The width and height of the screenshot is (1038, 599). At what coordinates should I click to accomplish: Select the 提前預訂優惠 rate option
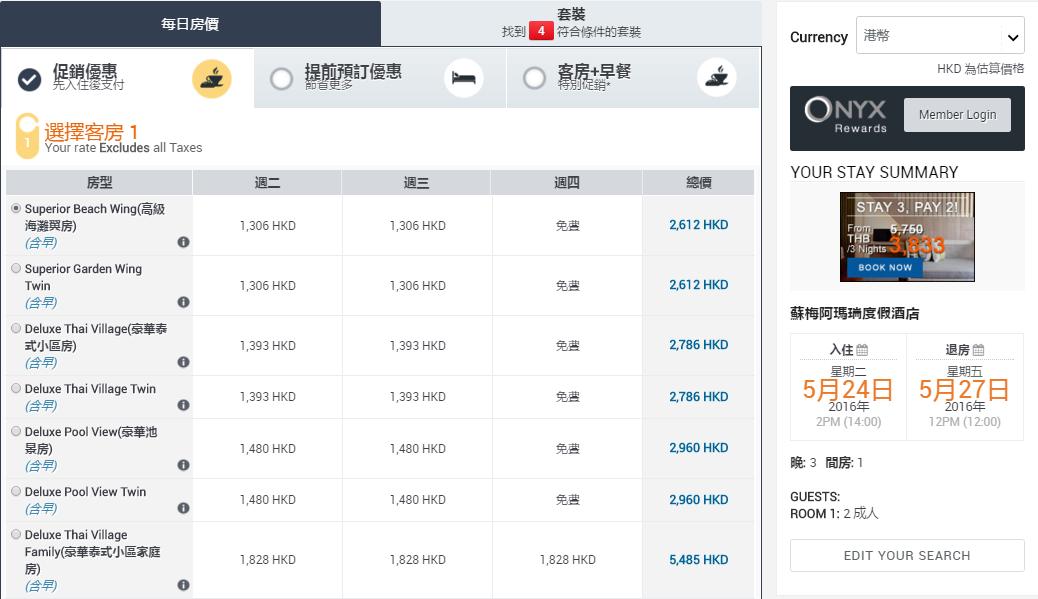coord(282,78)
